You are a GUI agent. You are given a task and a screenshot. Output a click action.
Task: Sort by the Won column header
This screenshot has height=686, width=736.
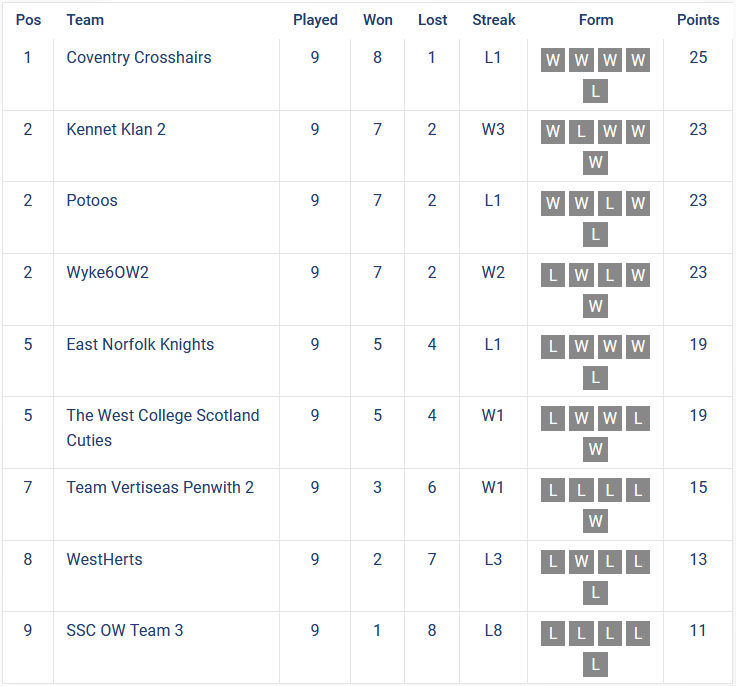[378, 19]
